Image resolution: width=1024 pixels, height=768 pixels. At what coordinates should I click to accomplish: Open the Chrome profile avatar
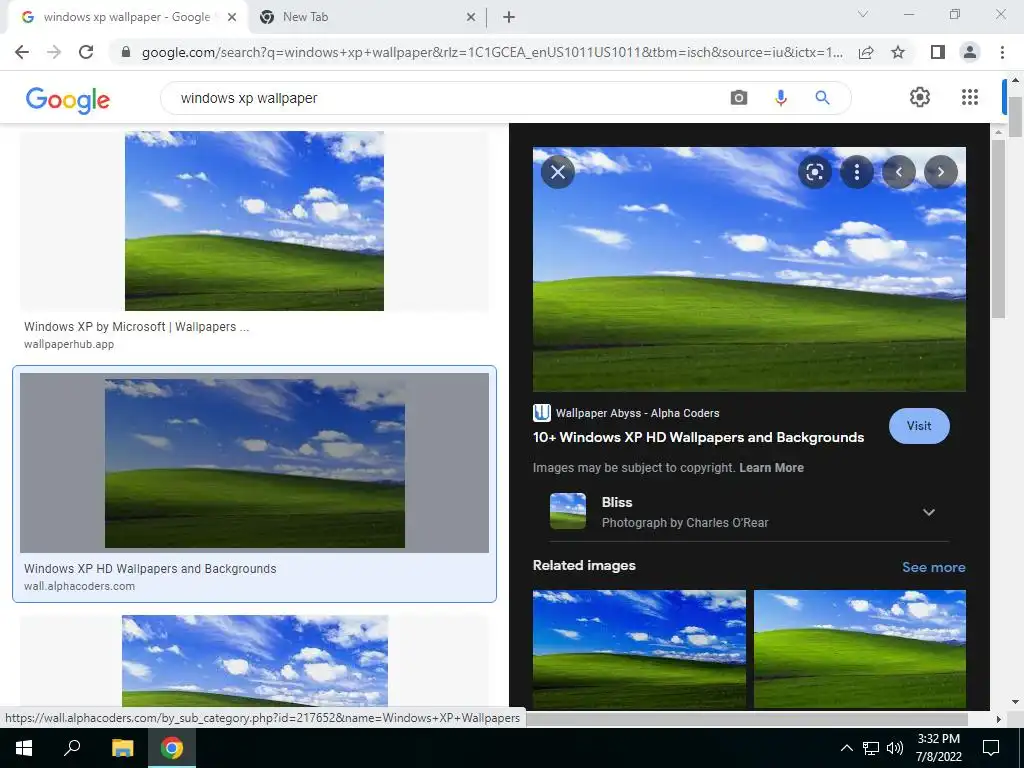point(970,52)
